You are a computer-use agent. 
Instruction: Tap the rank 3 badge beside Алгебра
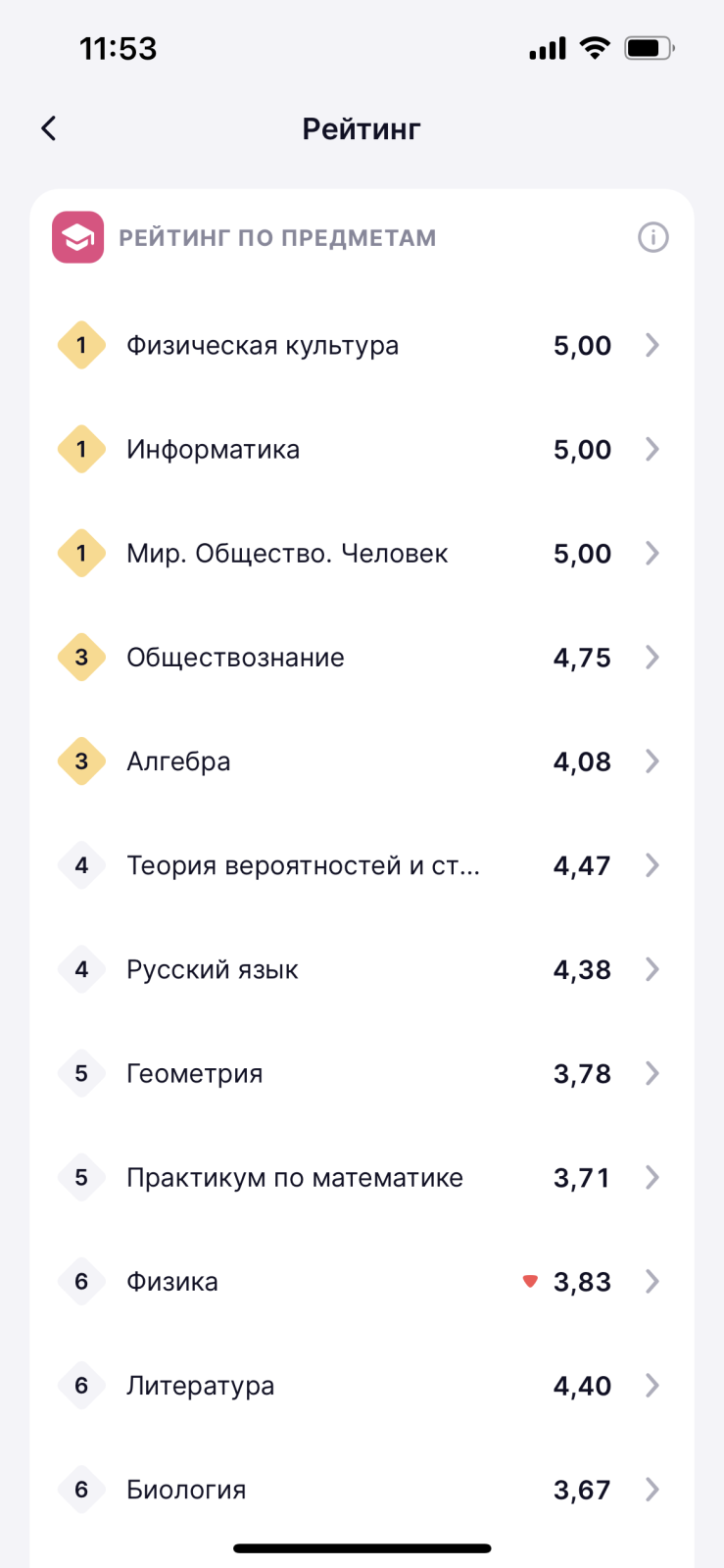81,761
